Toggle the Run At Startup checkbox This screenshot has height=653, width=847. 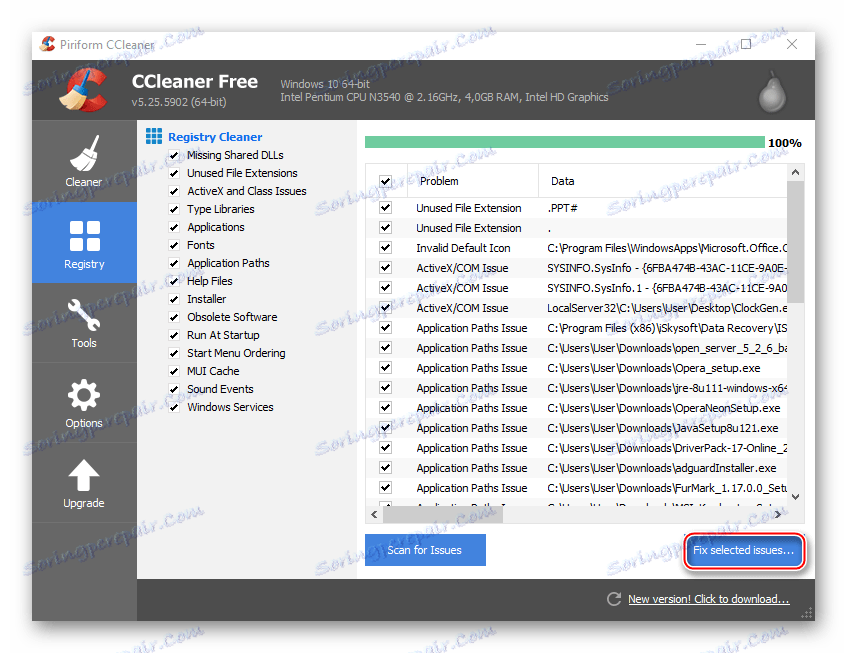(174, 335)
